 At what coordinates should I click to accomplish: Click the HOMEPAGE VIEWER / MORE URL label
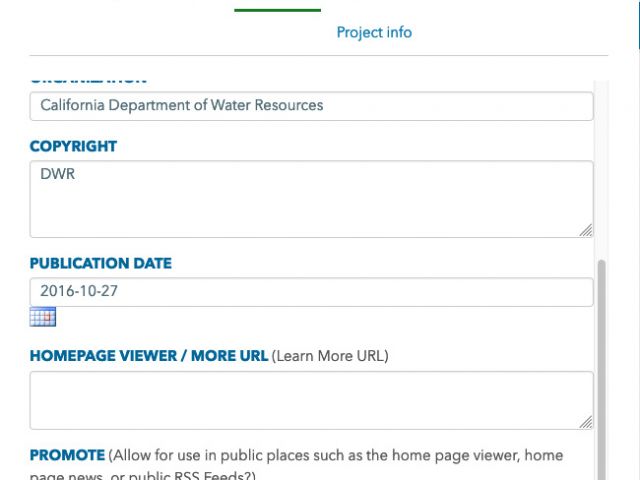tap(149, 356)
